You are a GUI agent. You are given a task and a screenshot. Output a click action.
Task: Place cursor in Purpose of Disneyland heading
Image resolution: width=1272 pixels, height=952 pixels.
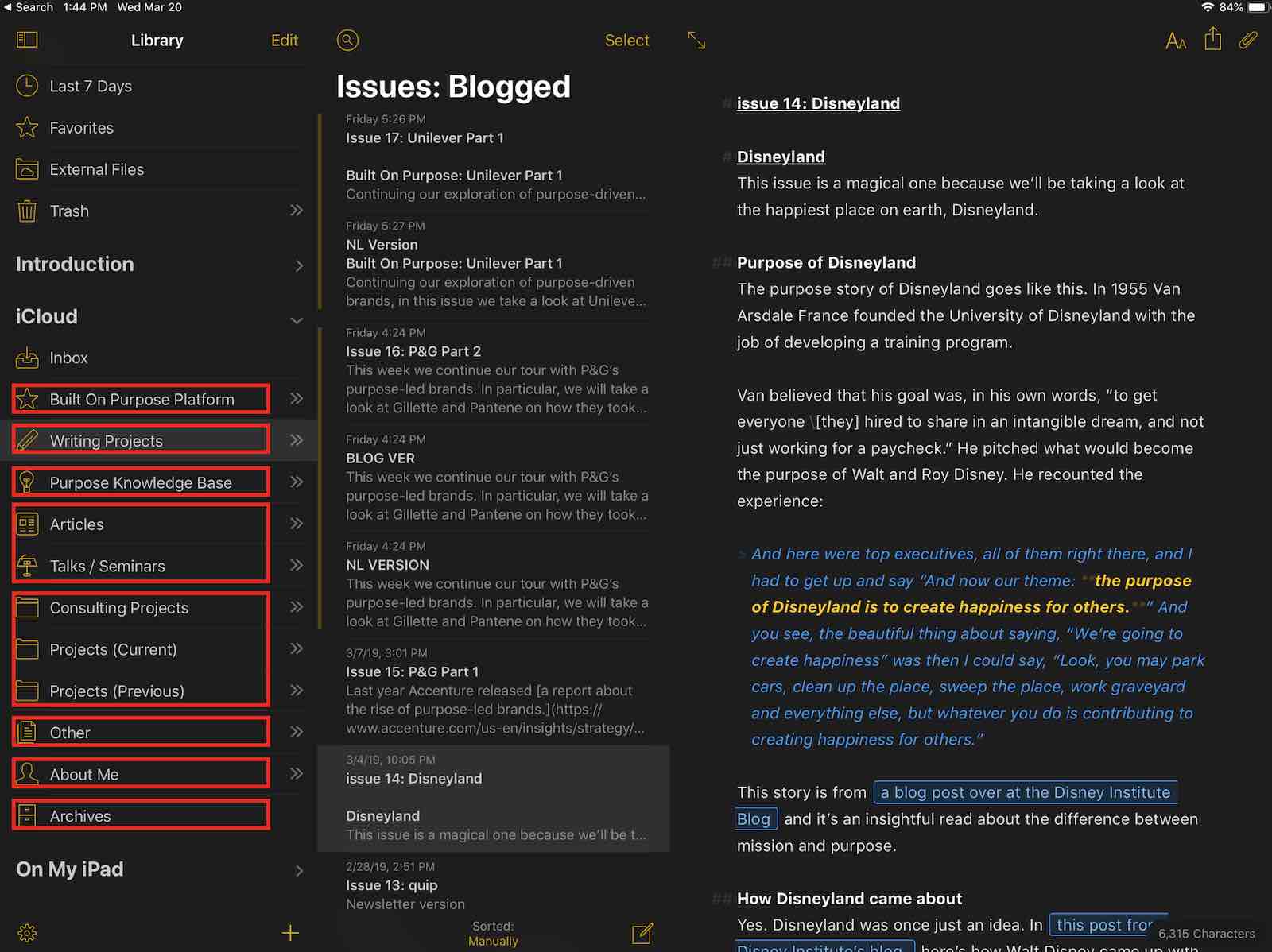pyautogui.click(x=826, y=262)
